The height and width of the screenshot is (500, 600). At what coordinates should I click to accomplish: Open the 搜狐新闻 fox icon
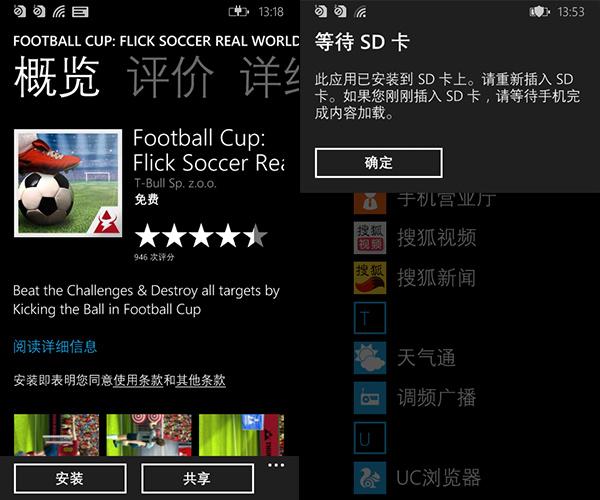(x=370, y=278)
